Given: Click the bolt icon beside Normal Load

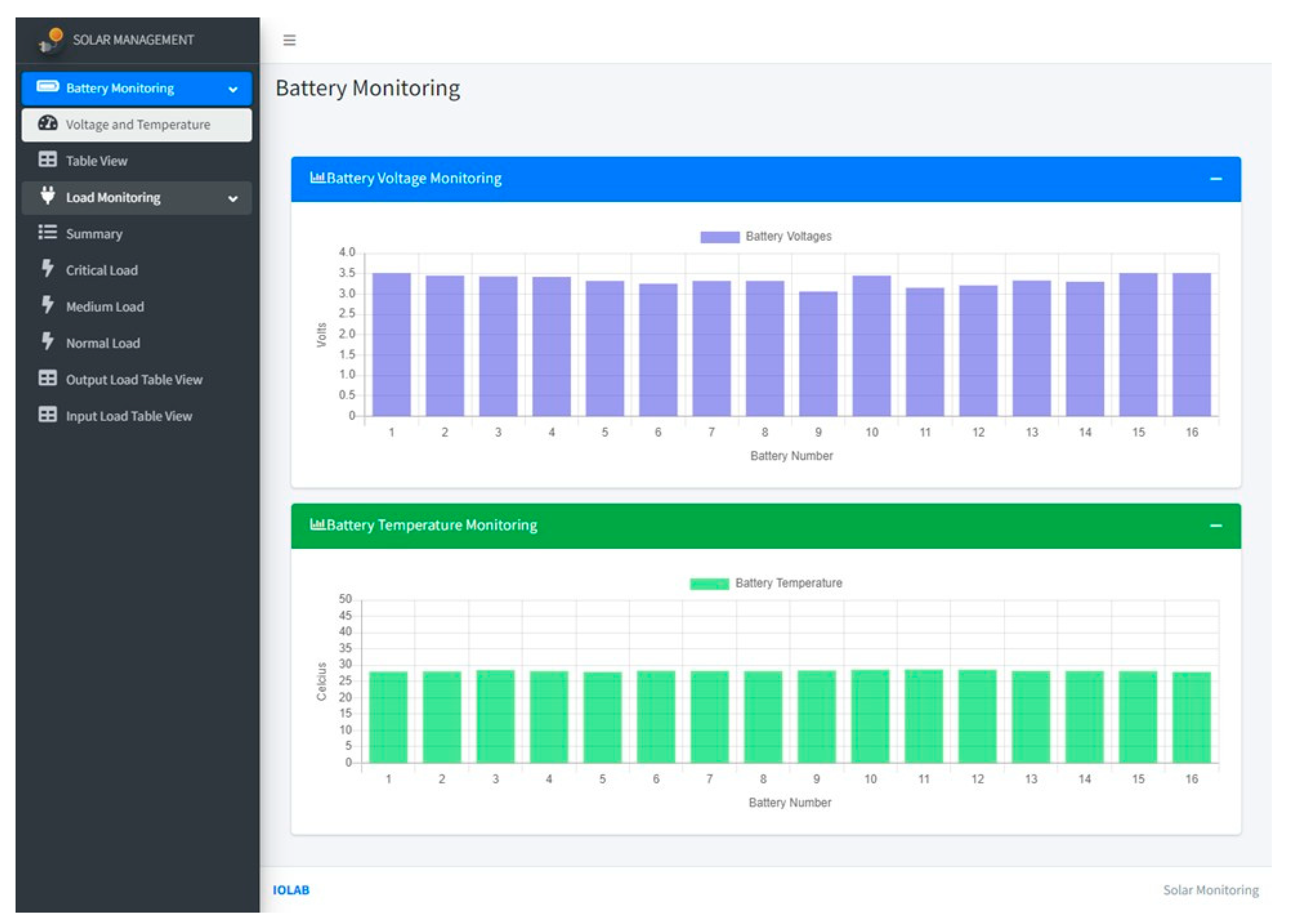Looking at the screenshot, I should [x=48, y=341].
